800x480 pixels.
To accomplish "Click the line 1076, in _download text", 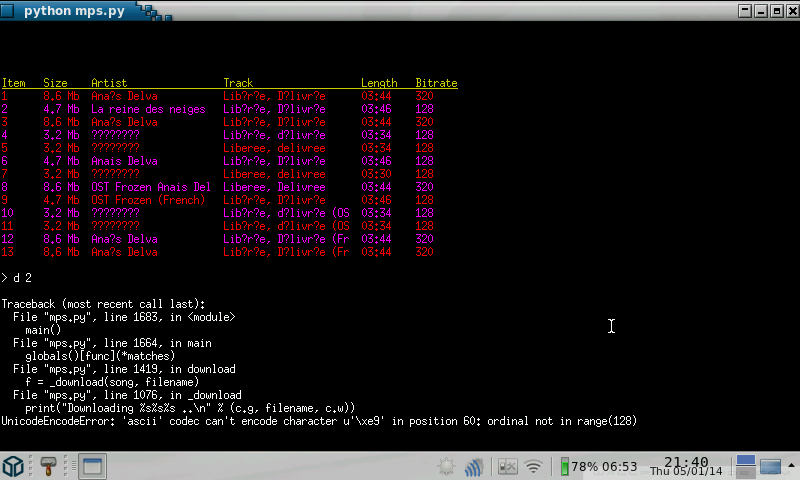I will pyautogui.click(x=172, y=395).
